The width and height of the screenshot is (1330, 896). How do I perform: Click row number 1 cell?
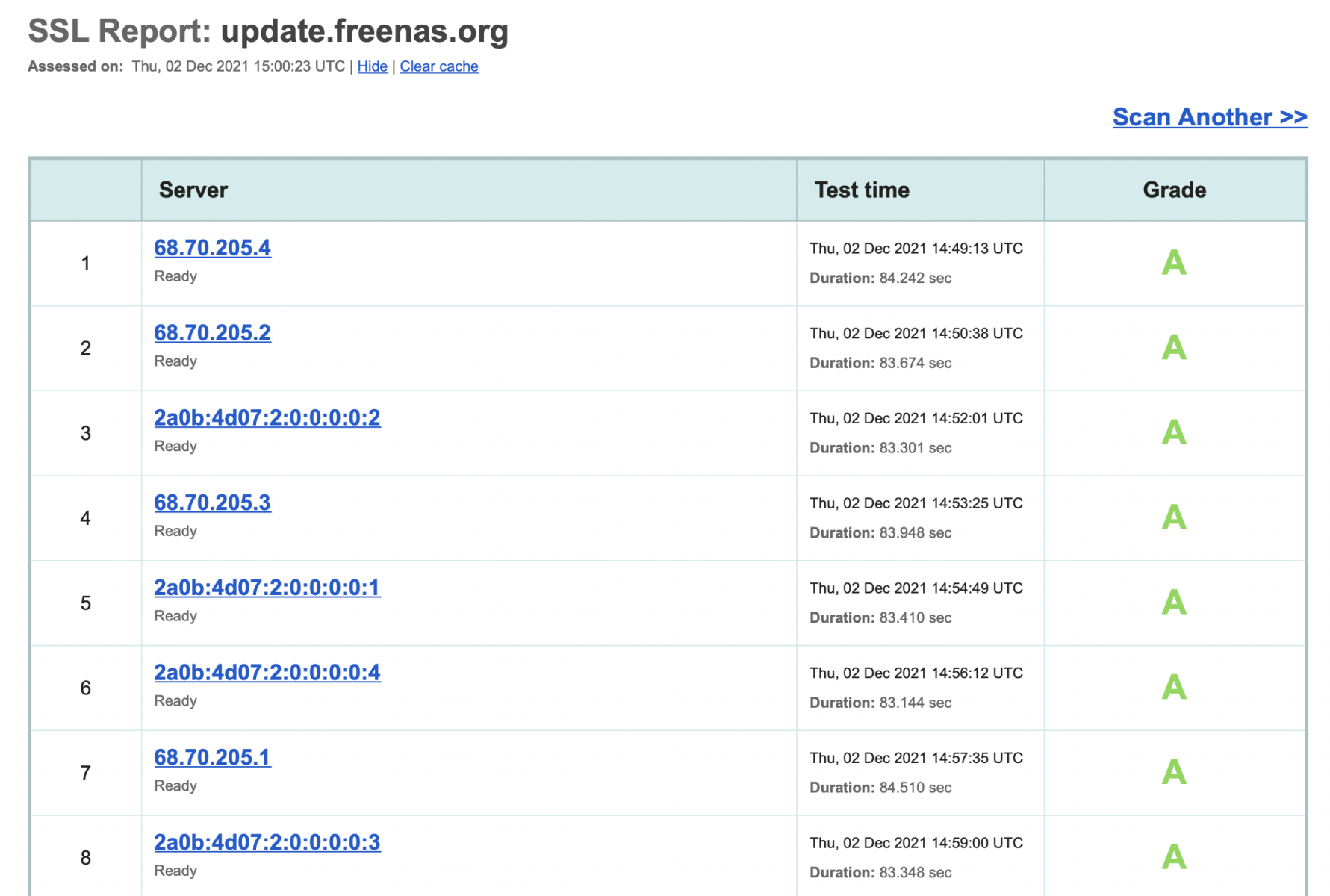(x=86, y=264)
